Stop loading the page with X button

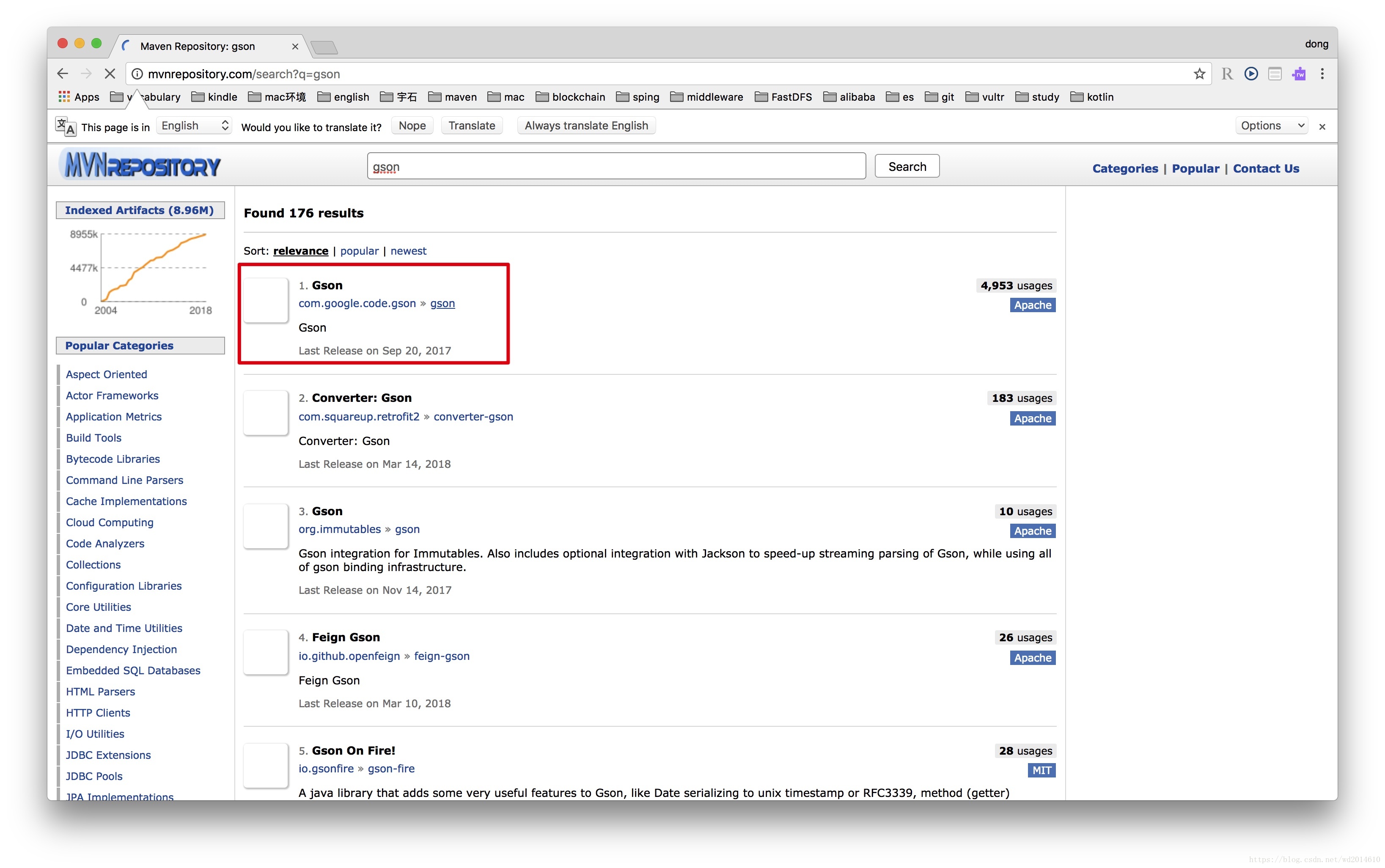click(110, 74)
